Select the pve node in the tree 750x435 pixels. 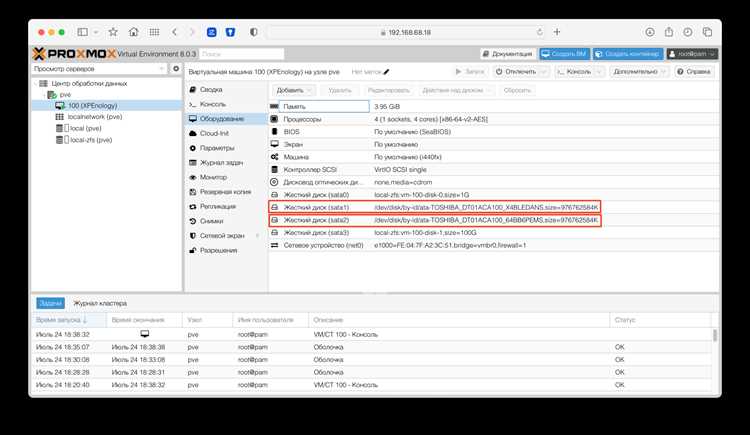(x=65, y=95)
